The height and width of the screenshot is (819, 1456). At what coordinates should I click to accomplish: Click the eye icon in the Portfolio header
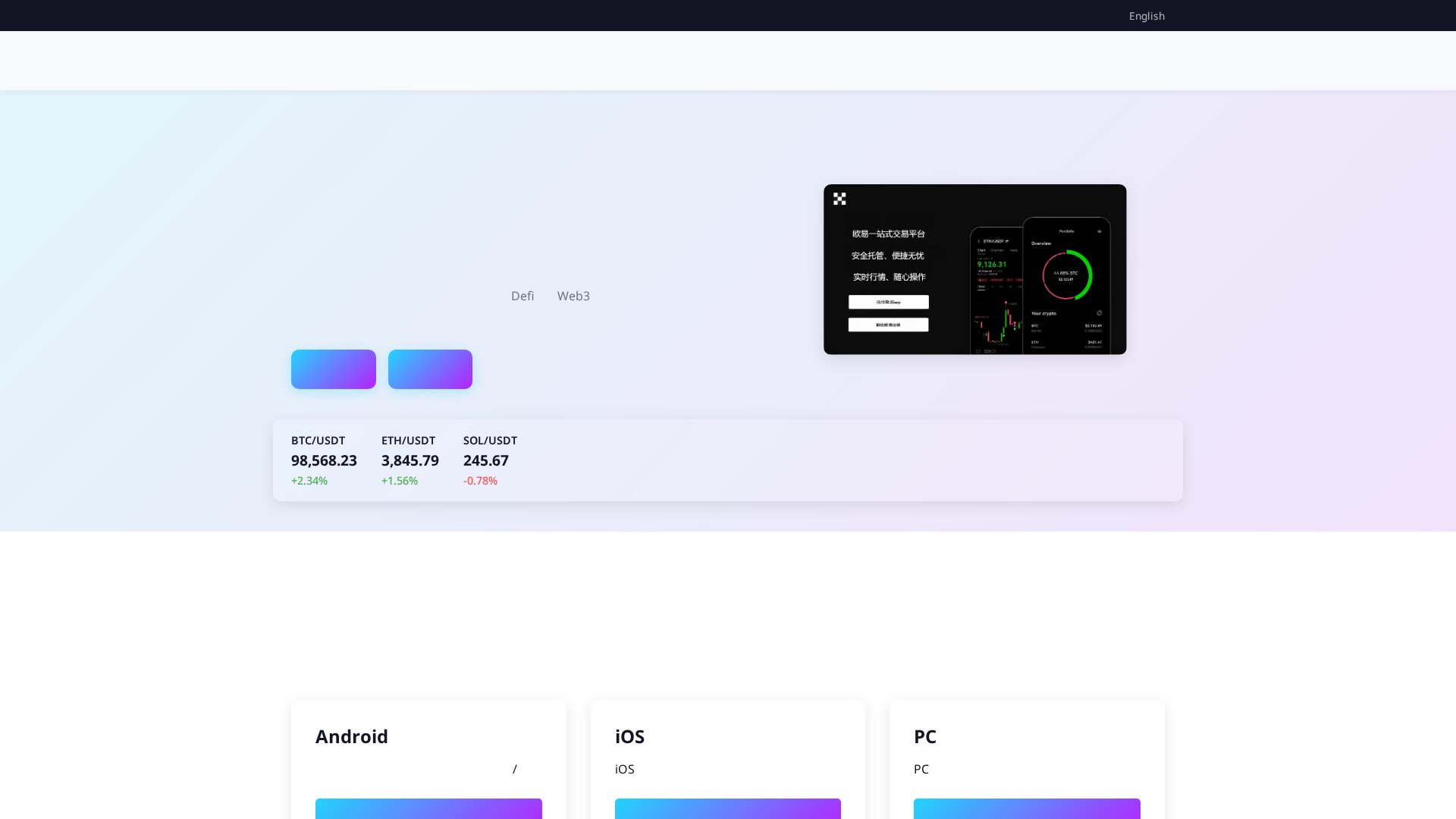[1100, 231]
